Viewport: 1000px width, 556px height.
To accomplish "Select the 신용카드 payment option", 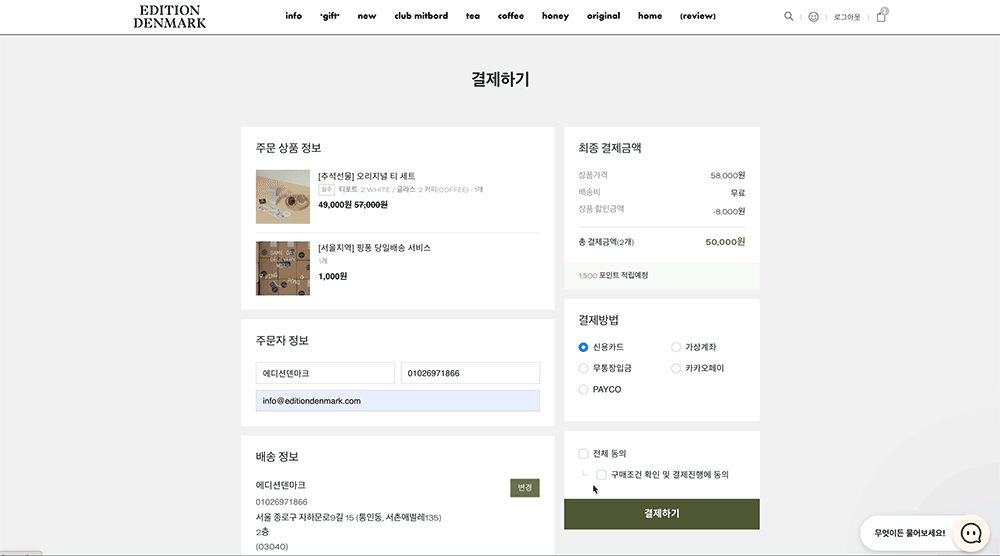I will point(583,348).
